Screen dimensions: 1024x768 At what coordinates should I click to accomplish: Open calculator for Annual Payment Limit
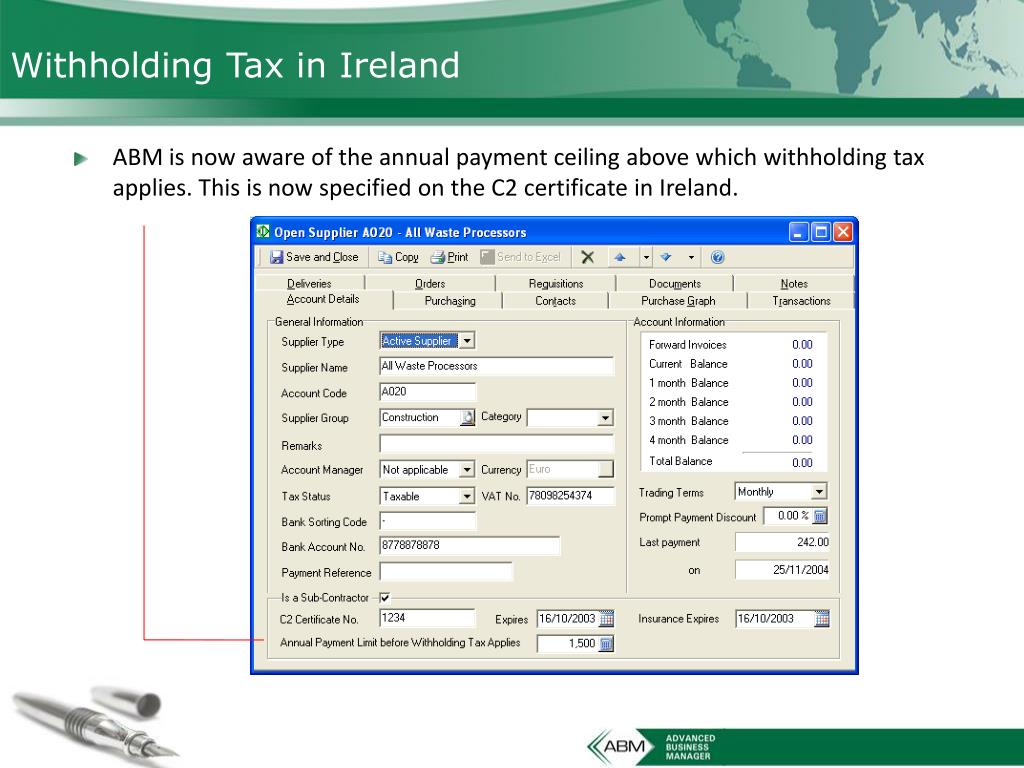606,644
